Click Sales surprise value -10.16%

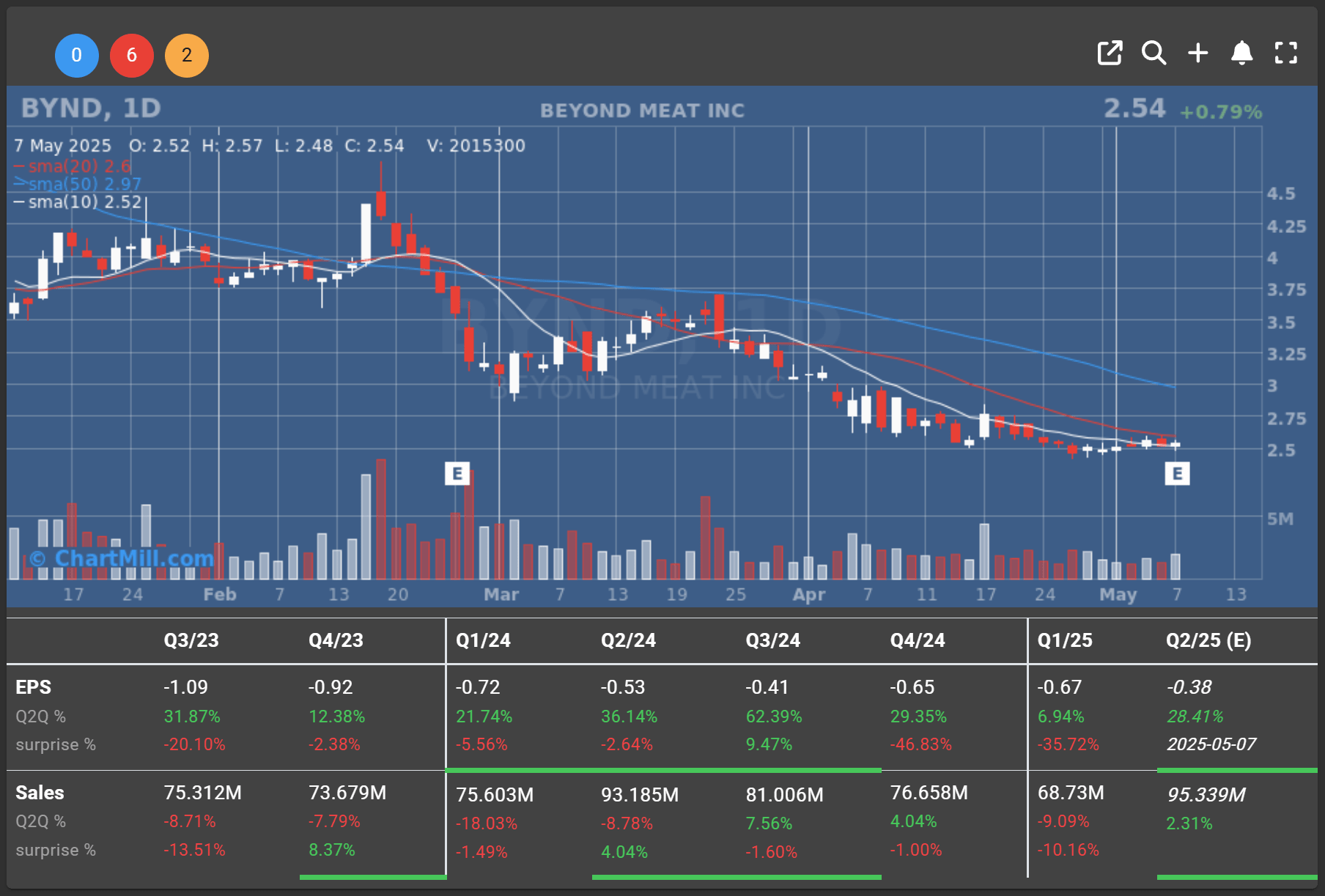point(1069,850)
